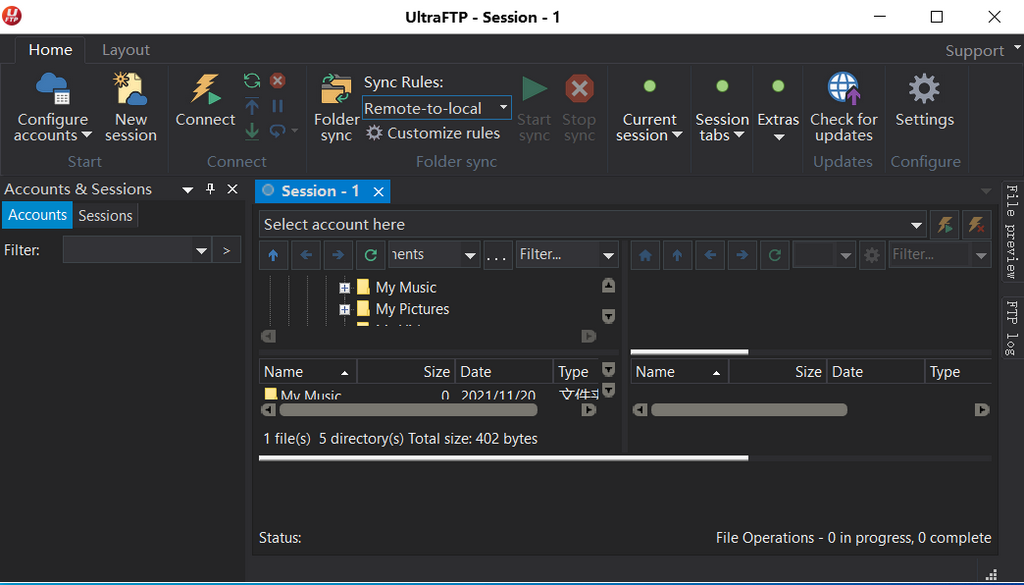Open the FTP log side tab

tap(1011, 328)
